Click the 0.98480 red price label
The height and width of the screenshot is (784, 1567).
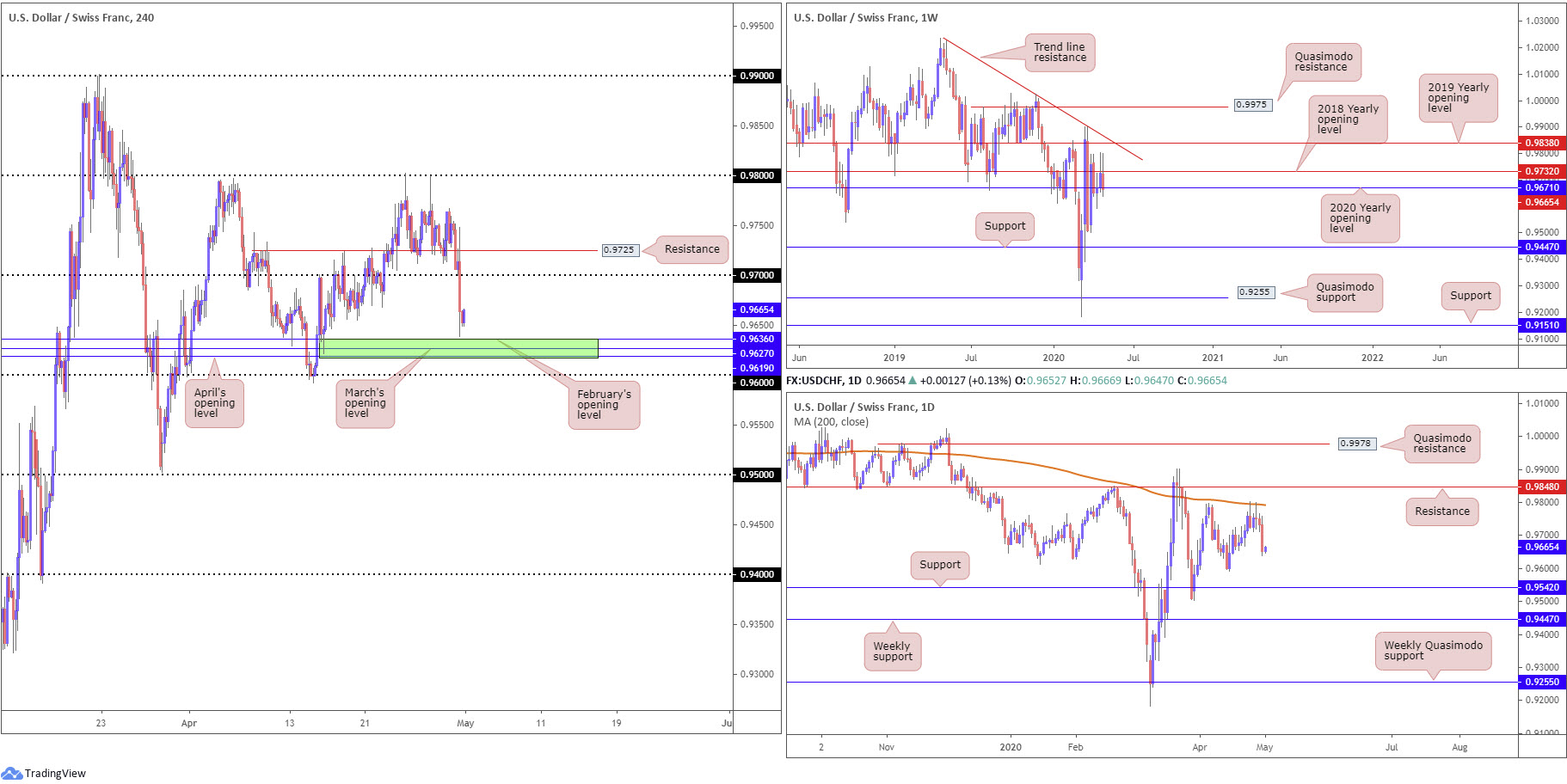coord(1542,487)
